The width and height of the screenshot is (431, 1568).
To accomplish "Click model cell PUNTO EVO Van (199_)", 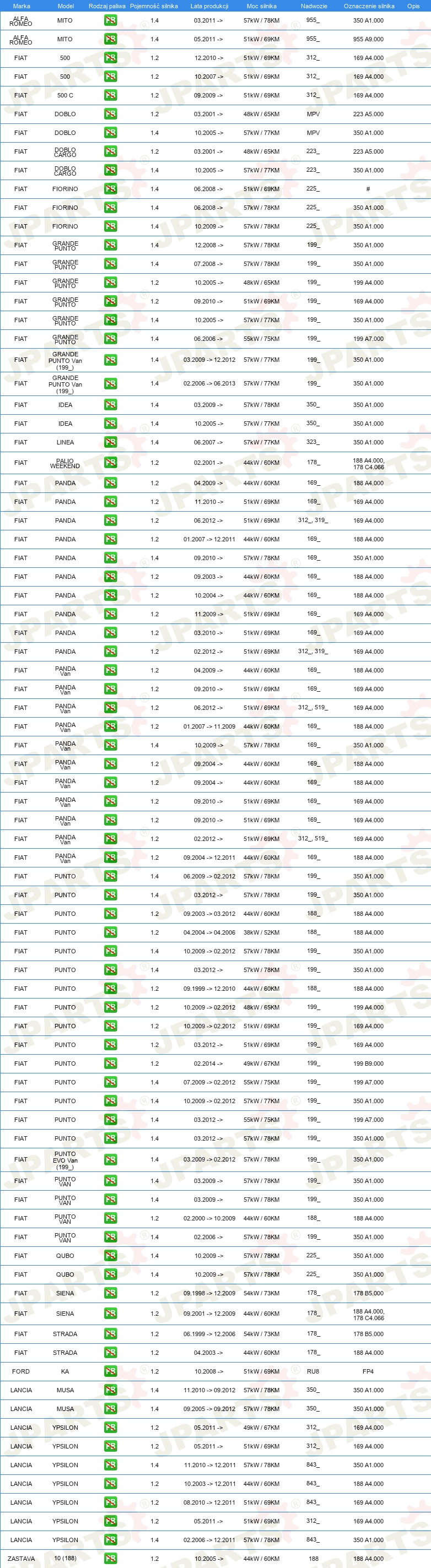I will coord(65,1160).
